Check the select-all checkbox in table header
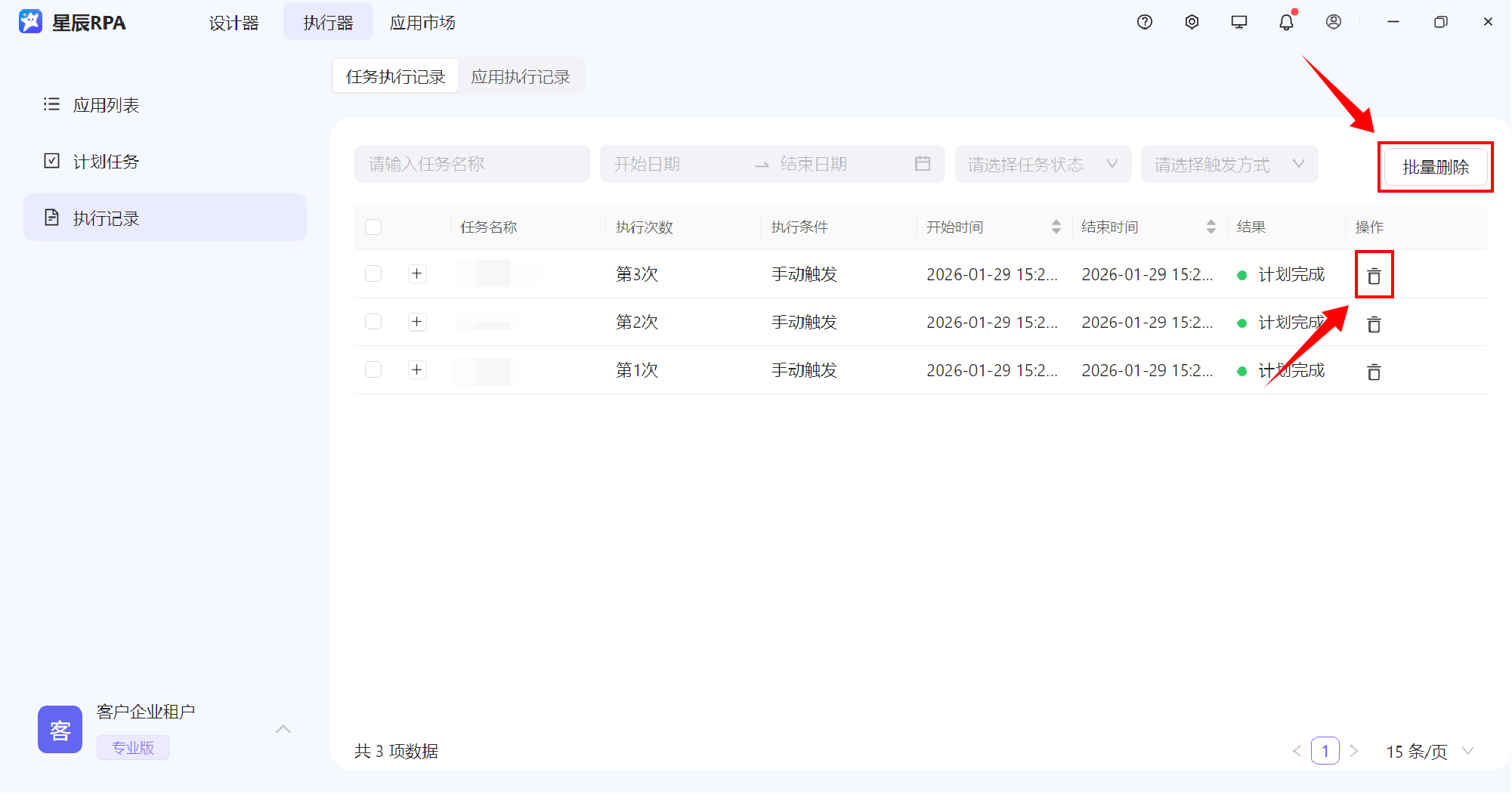 tap(373, 227)
